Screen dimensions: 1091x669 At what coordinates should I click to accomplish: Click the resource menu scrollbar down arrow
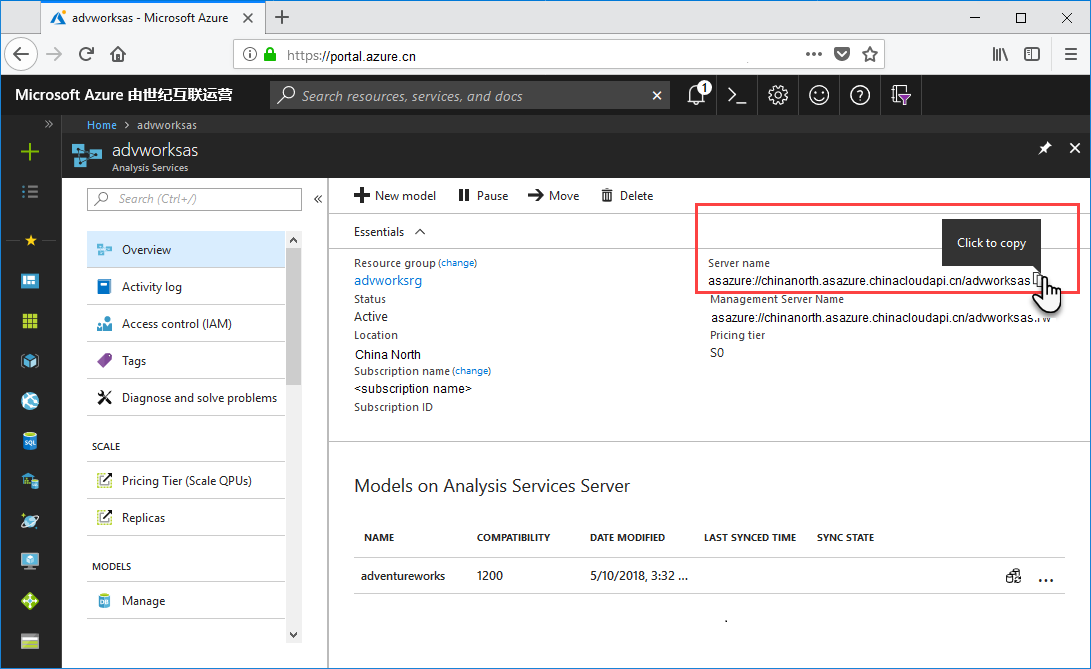(x=294, y=634)
